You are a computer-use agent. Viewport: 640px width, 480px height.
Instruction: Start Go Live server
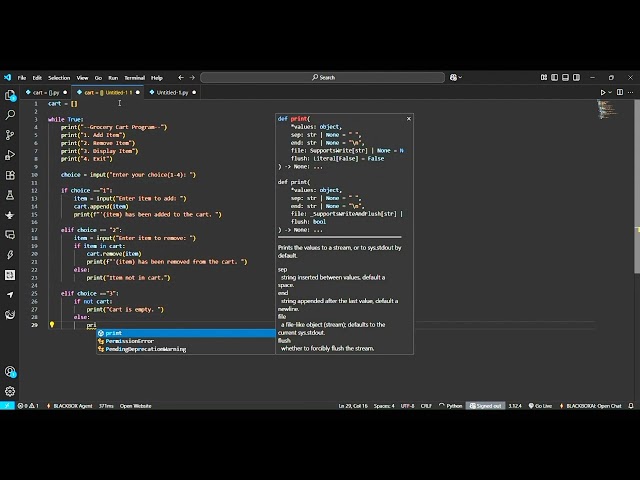coord(540,406)
